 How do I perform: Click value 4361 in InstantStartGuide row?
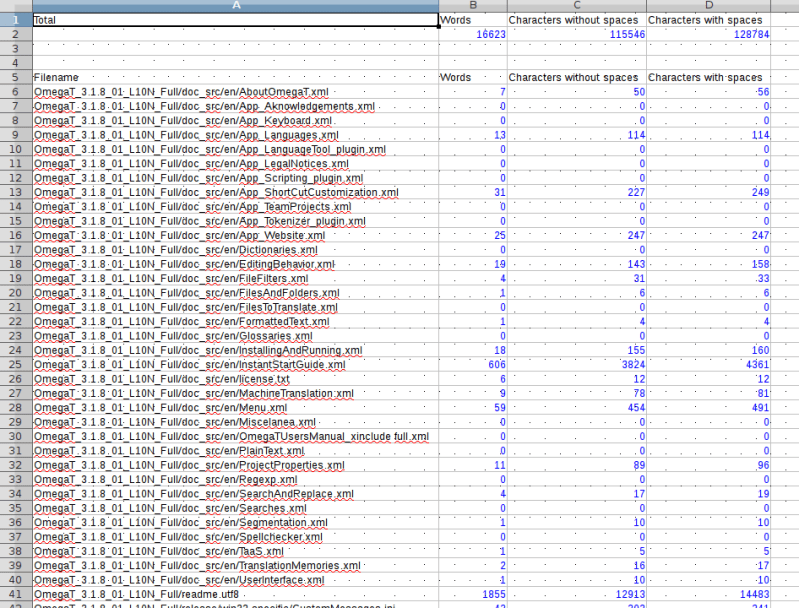coord(708,364)
